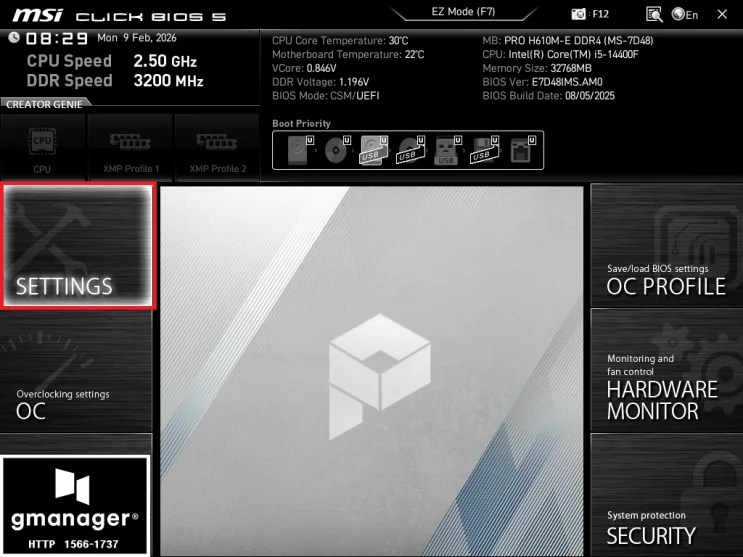
Task: Click the CPU Core Temperature 30°C reading
Action: pos(340,41)
